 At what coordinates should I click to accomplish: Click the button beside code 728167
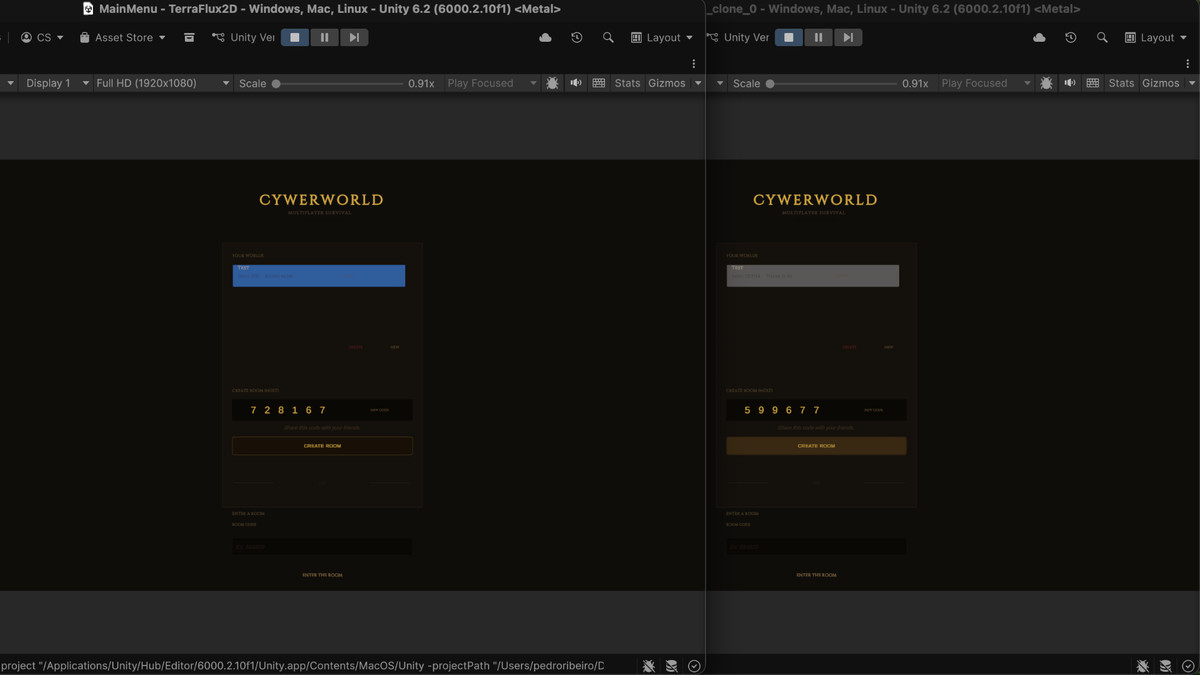(380, 410)
